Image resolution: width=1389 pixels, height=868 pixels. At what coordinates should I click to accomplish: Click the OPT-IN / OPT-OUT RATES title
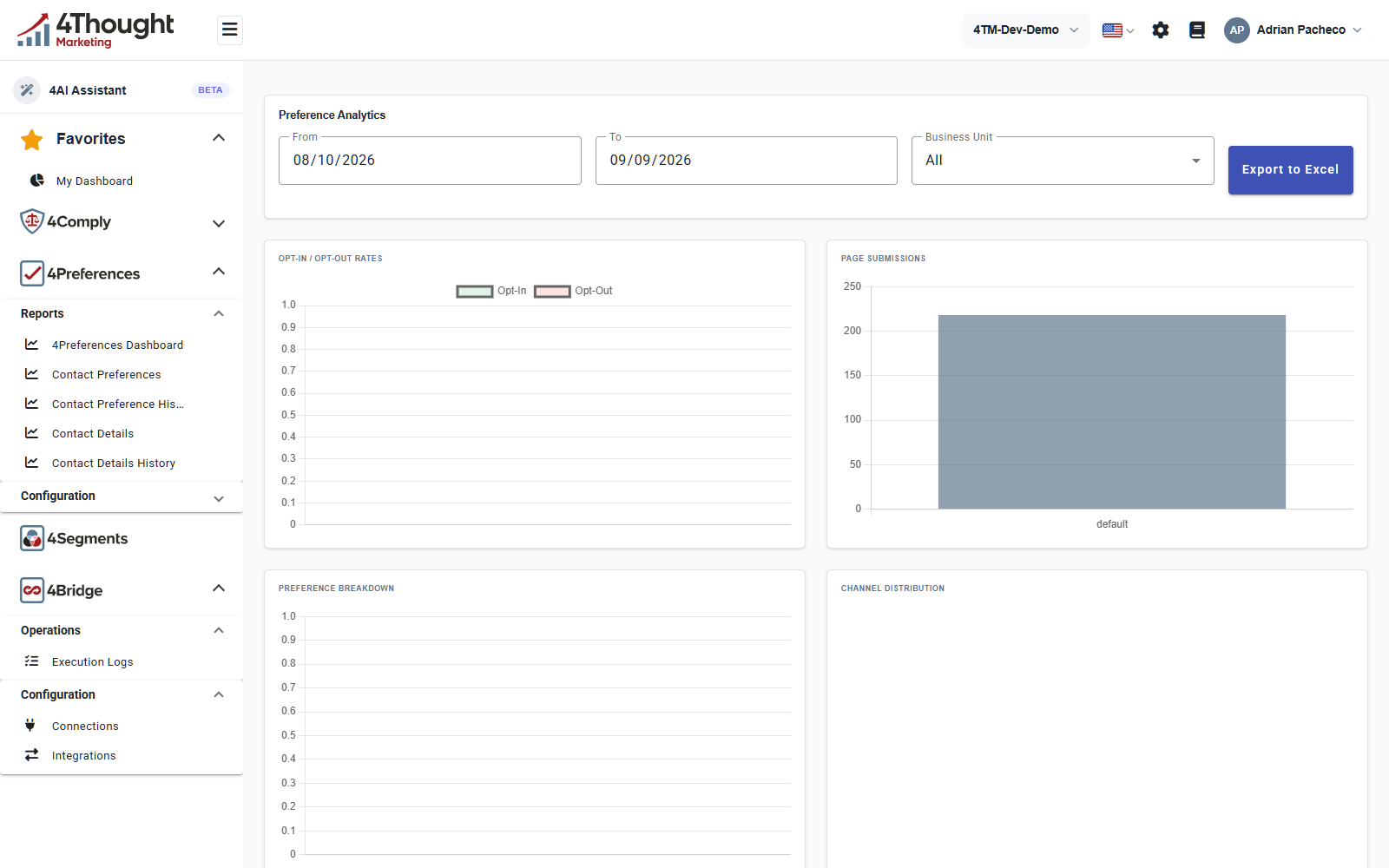click(330, 259)
